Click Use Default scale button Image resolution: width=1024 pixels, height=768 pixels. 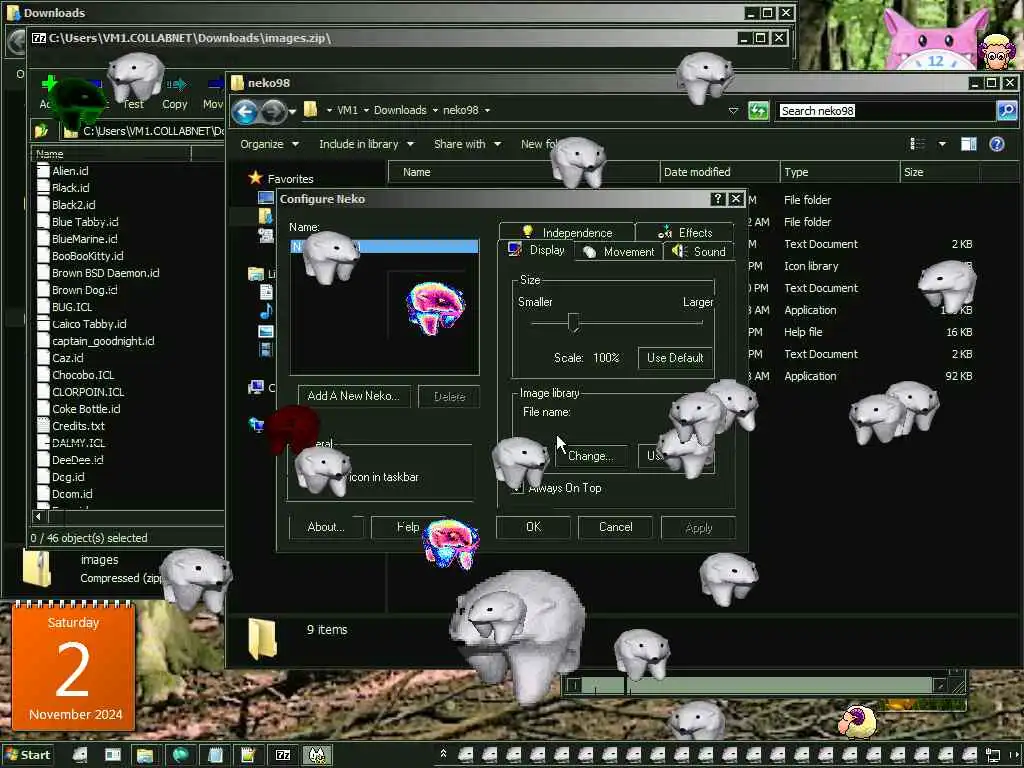click(675, 358)
